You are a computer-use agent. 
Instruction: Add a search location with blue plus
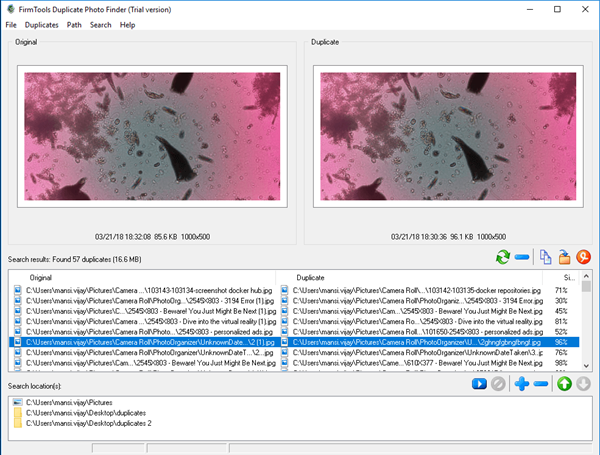[x=522, y=384]
